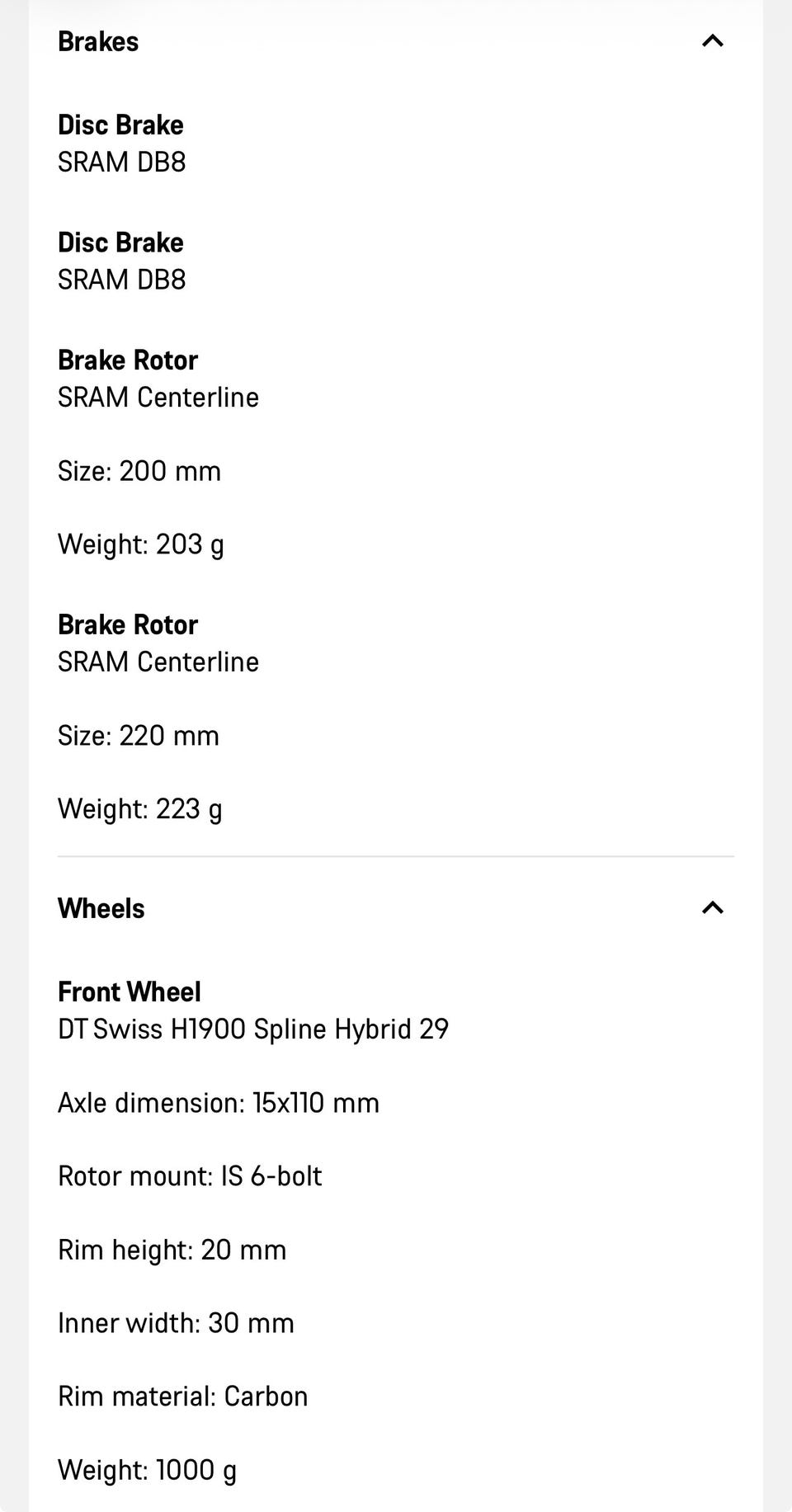Screen dimensions: 792x1512
Task: Collapse the Brakes section chevron
Action: tap(712, 40)
